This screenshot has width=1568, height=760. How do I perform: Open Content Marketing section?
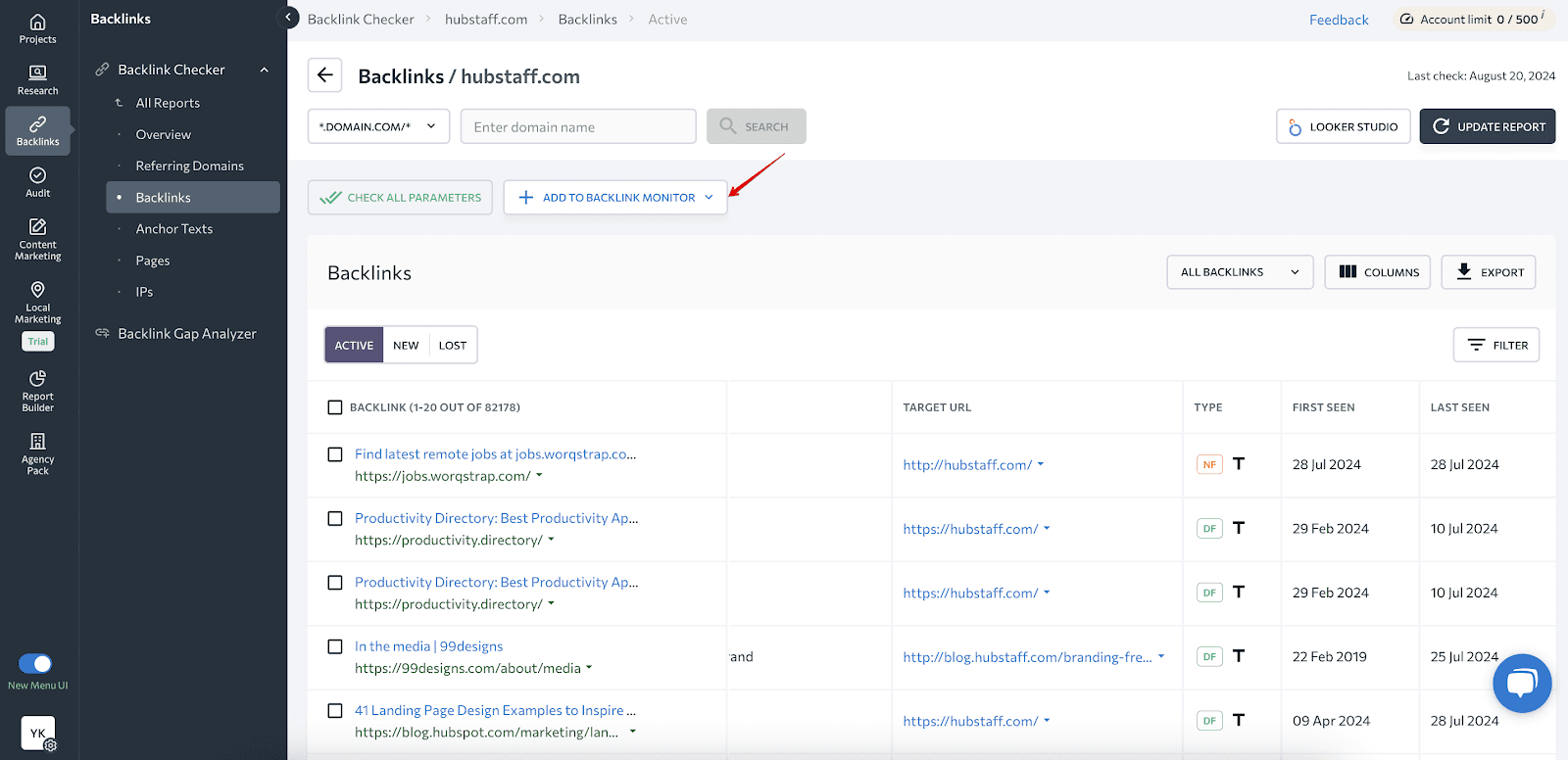point(37,239)
